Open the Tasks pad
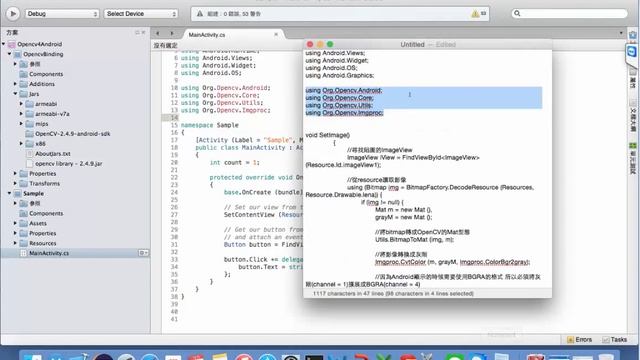The height and width of the screenshot is (360, 640). 615,340
